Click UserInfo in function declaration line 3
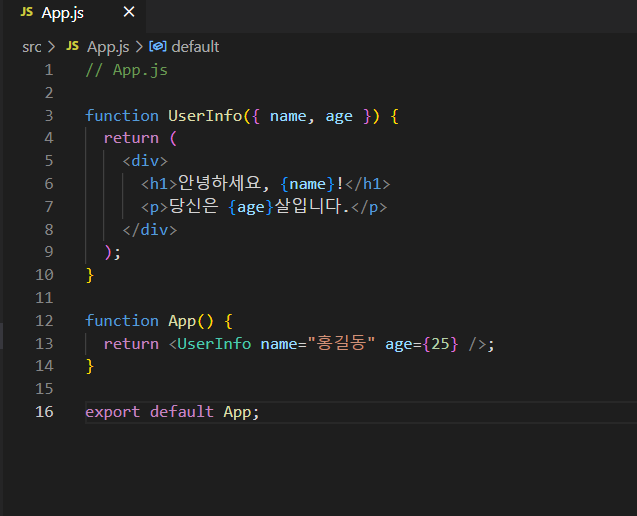 pos(205,116)
